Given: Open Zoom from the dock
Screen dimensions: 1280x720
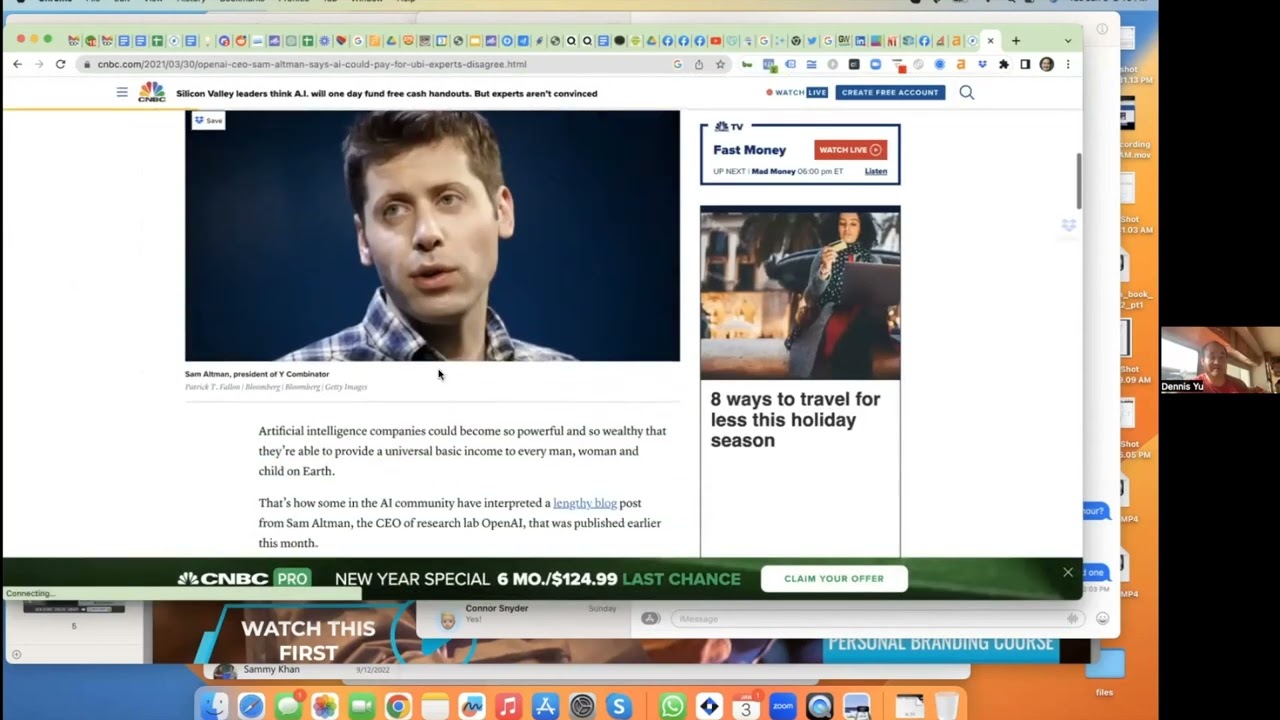Looking at the screenshot, I should (782, 706).
